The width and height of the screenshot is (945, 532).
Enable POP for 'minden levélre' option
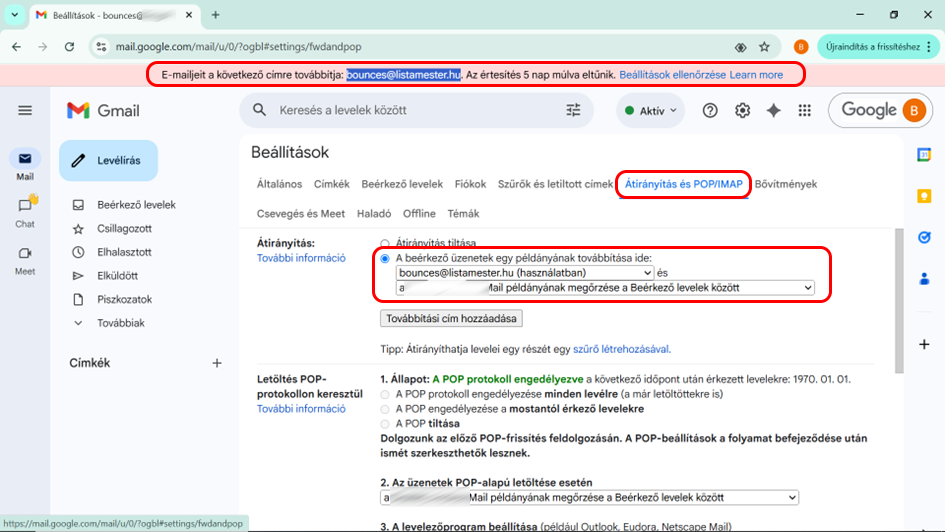(385, 394)
